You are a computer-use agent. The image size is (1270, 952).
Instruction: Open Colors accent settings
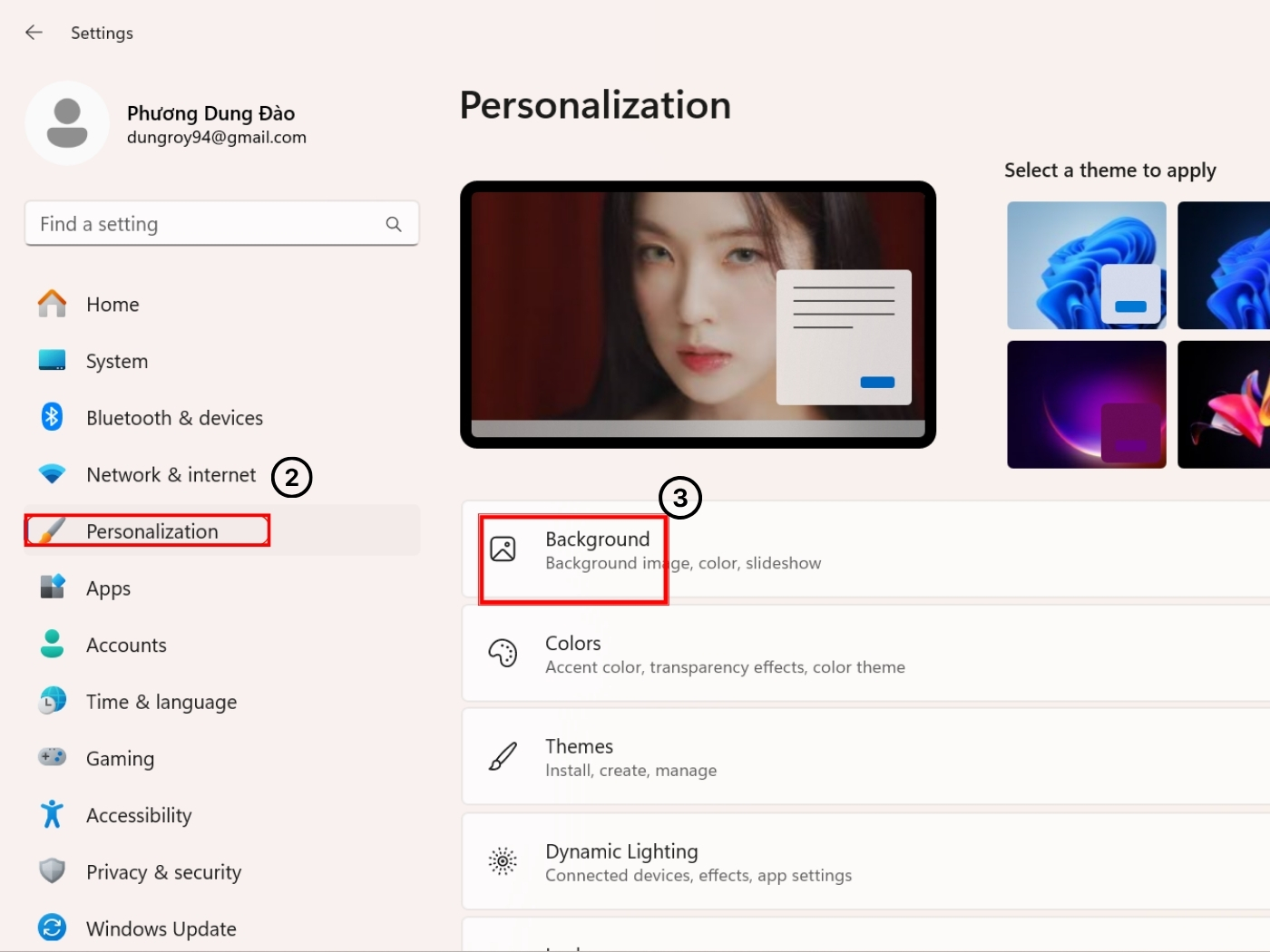point(866,654)
